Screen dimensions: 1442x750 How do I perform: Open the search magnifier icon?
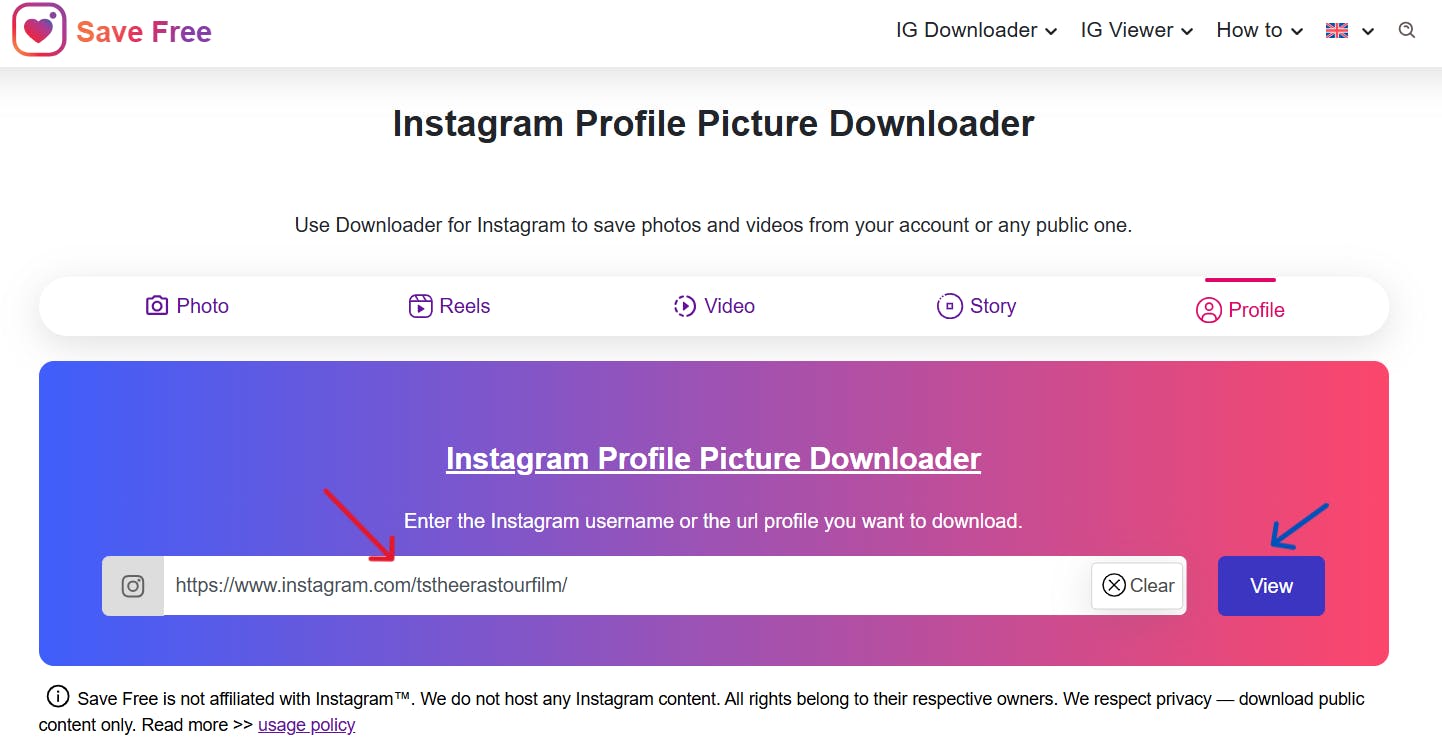pyautogui.click(x=1407, y=30)
